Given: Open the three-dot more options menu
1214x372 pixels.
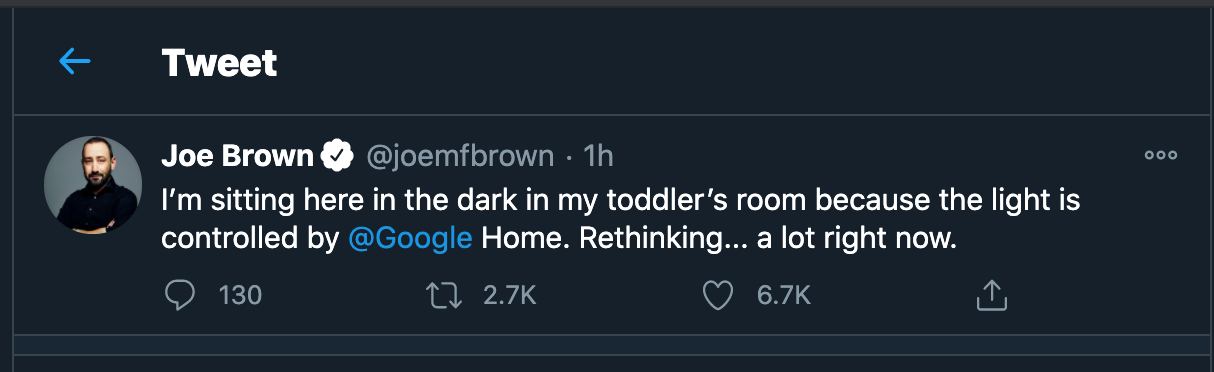Looking at the screenshot, I should tap(1161, 156).
